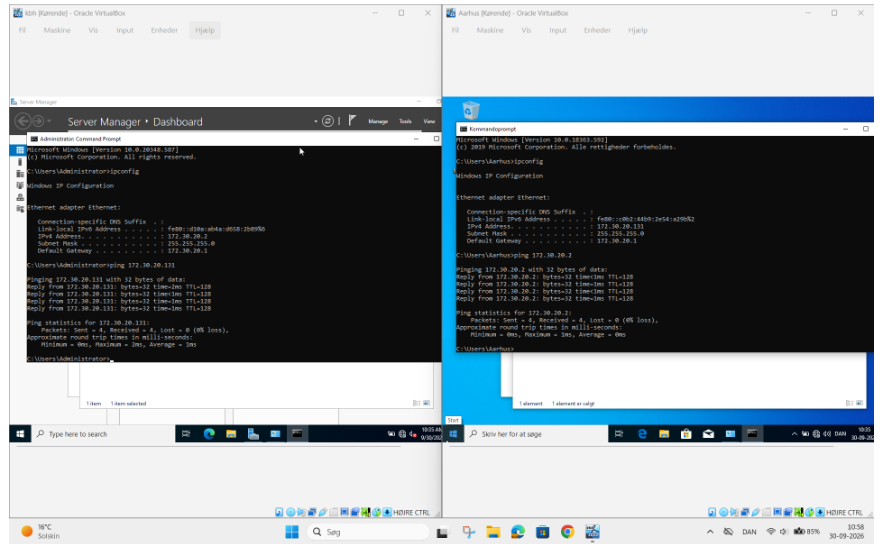Open Task View in the kbh VM taskbar
886x551 pixels.
tap(186, 434)
